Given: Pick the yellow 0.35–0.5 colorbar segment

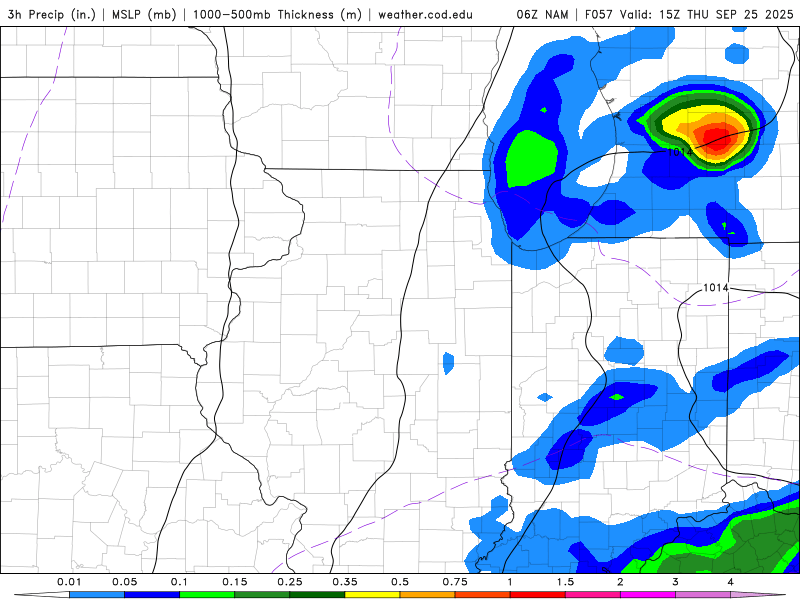Looking at the screenshot, I should click(372, 595).
